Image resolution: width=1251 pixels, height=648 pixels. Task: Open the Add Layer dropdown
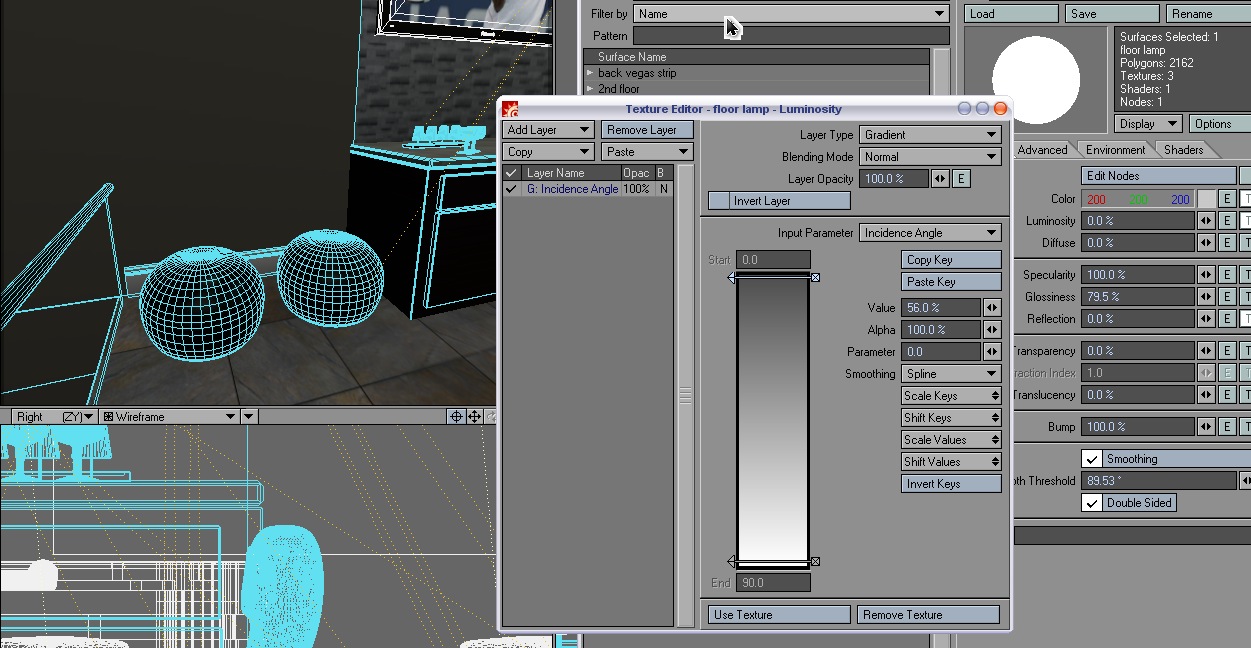coord(548,130)
